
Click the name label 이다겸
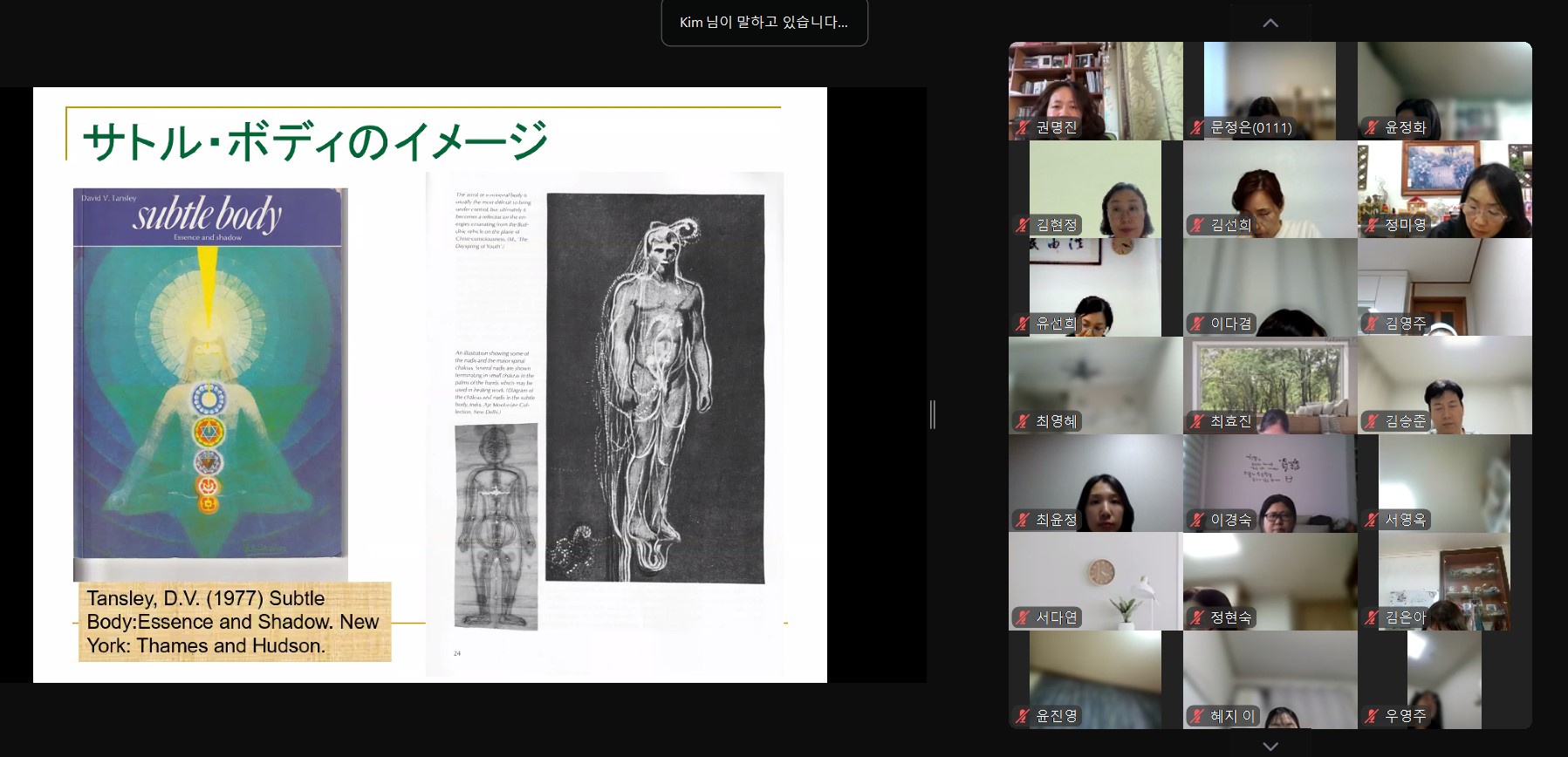click(x=1231, y=324)
